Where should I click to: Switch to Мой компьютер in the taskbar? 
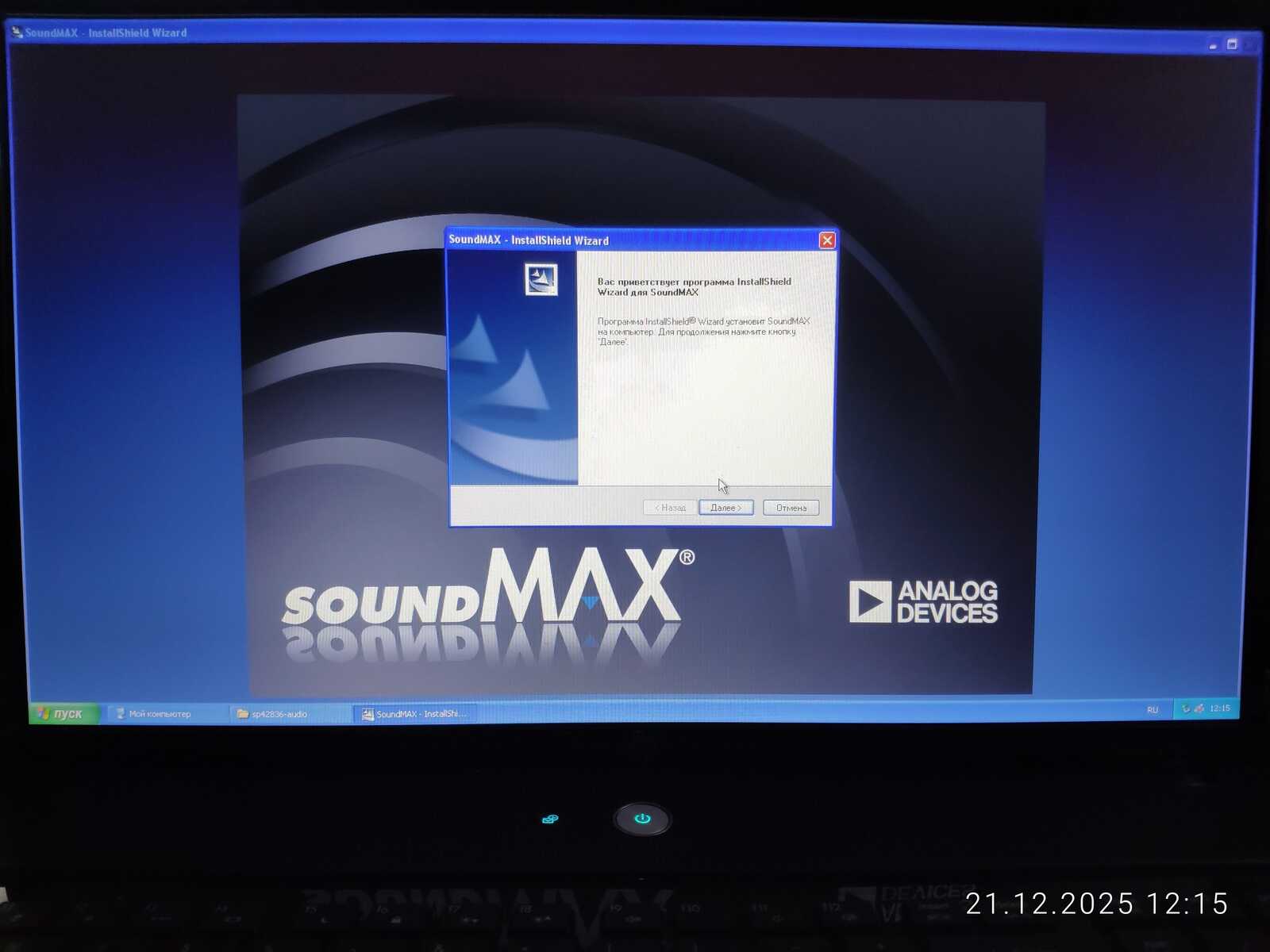168,714
